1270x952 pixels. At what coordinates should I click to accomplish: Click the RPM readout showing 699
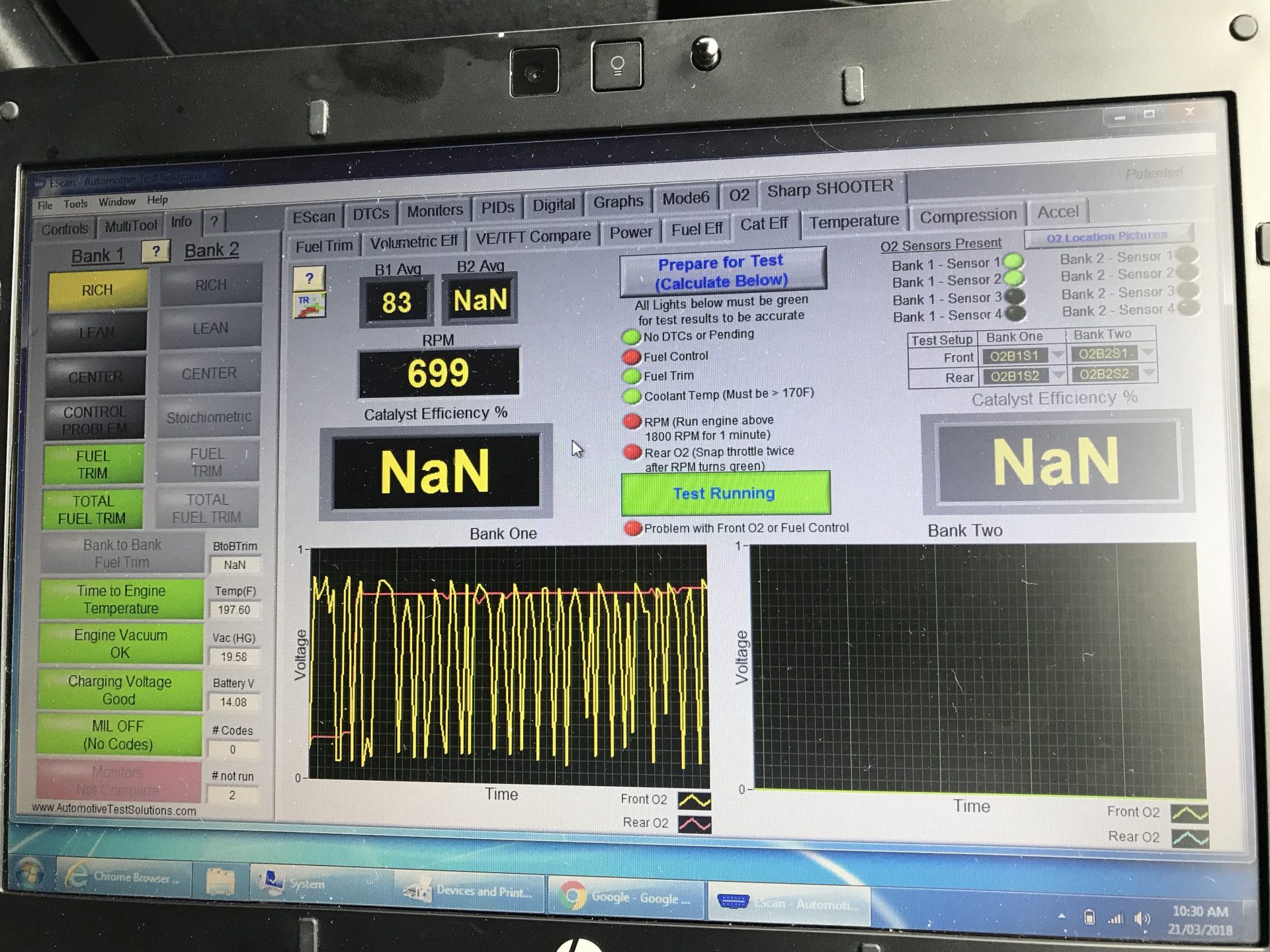[439, 372]
